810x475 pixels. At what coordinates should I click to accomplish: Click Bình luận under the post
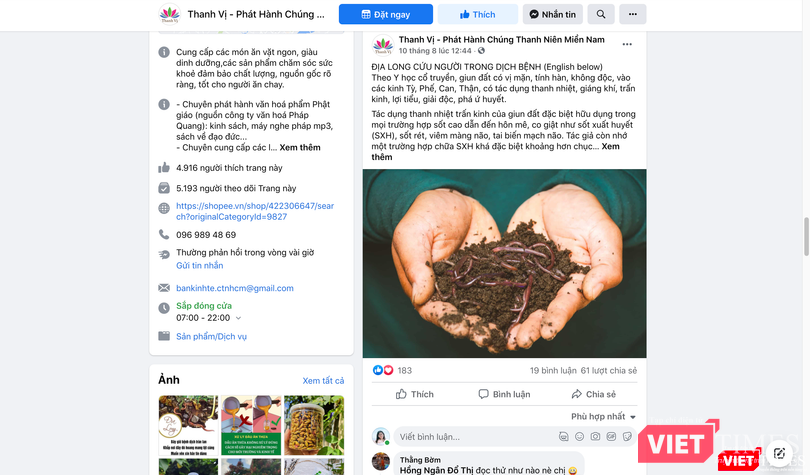[x=504, y=394]
